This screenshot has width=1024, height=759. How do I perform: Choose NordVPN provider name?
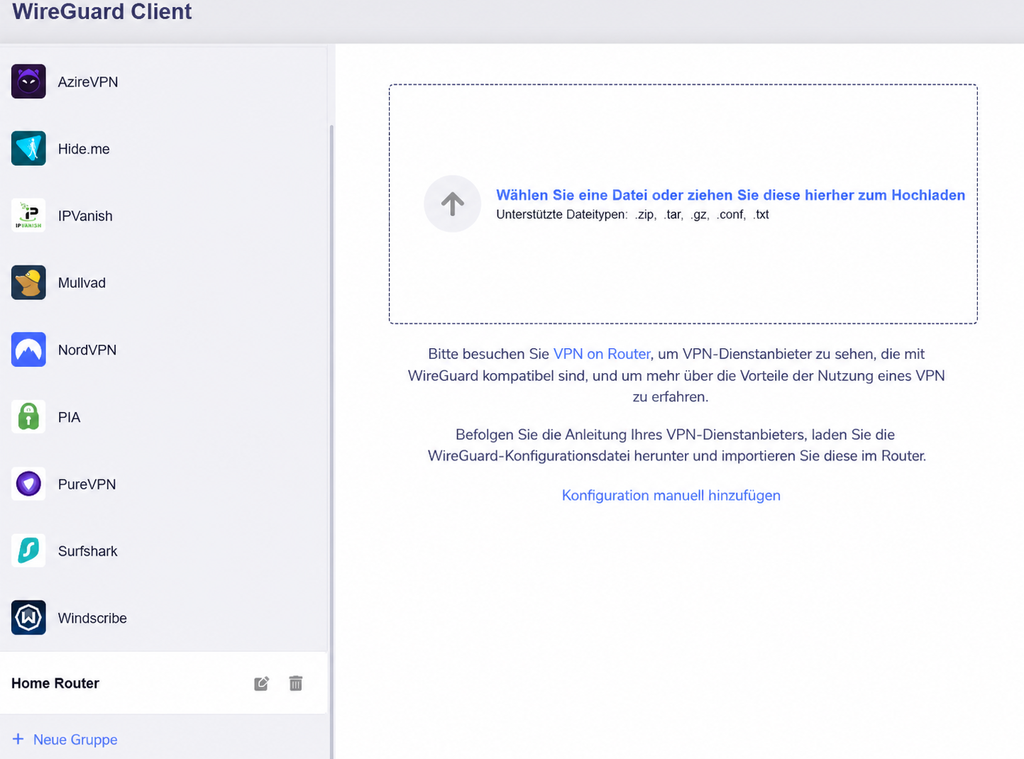point(88,350)
